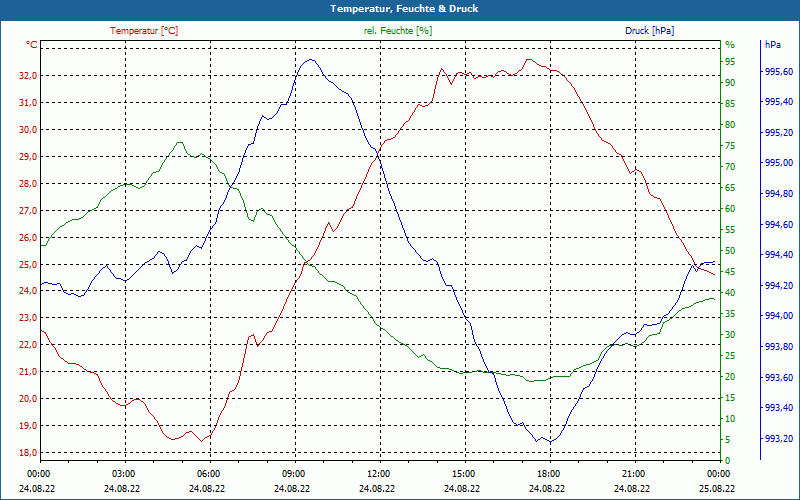Click the green '40' humidity axis value
This screenshot has height=500, width=800.
coord(730,293)
